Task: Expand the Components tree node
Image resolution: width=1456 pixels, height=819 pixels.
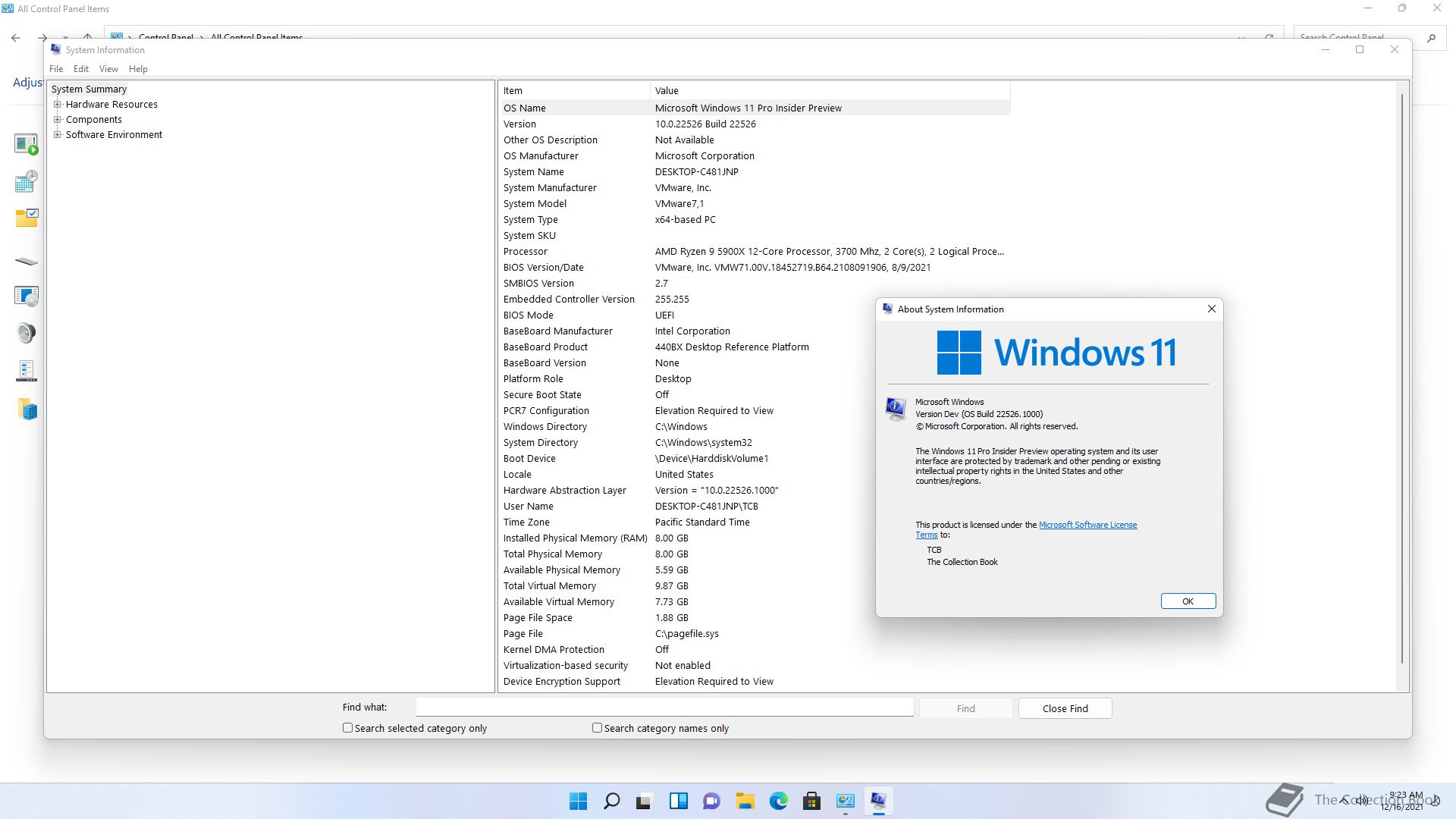Action: pyautogui.click(x=57, y=119)
